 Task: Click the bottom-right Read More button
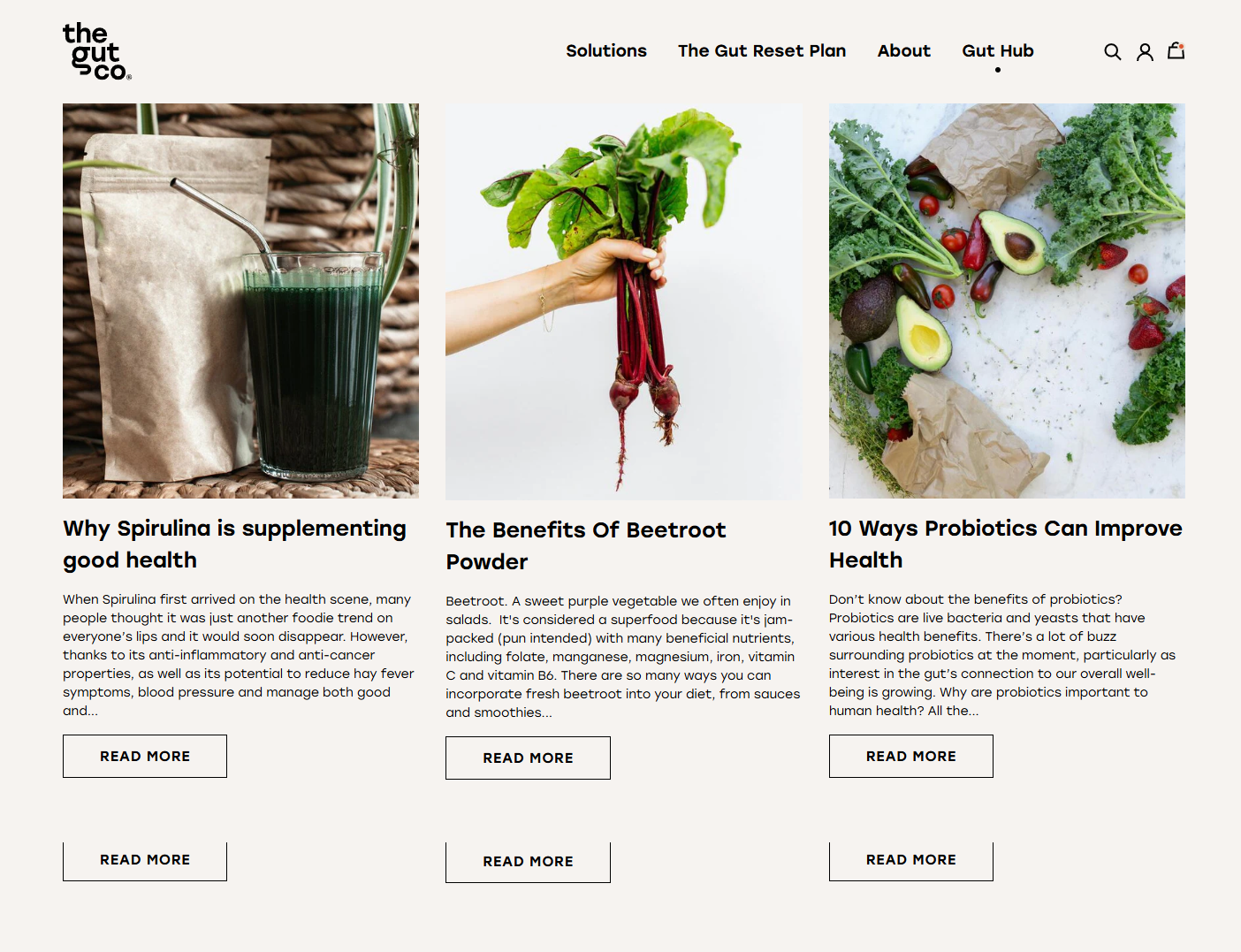[911, 861]
